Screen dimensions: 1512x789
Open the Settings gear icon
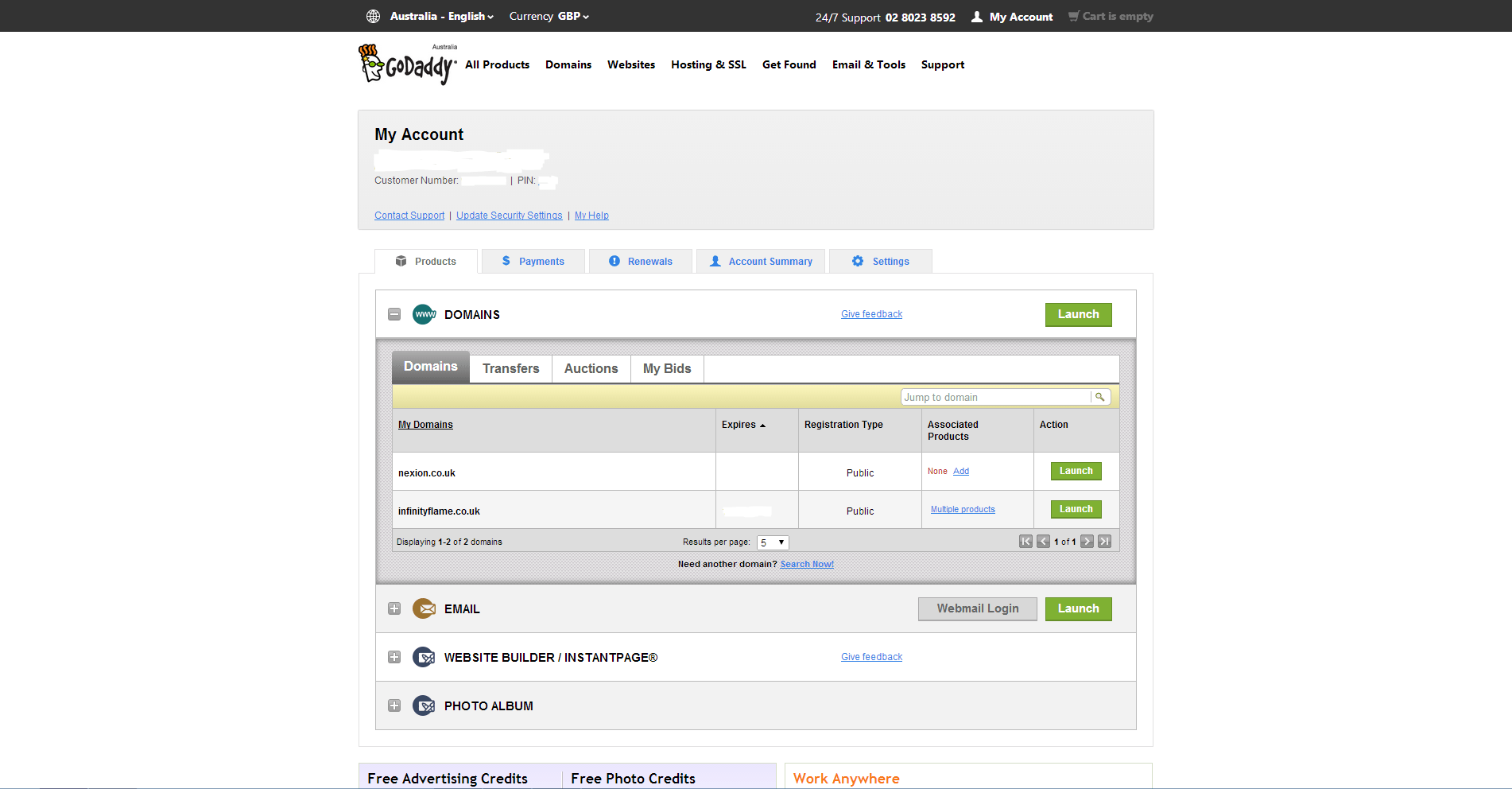pyautogui.click(x=857, y=261)
